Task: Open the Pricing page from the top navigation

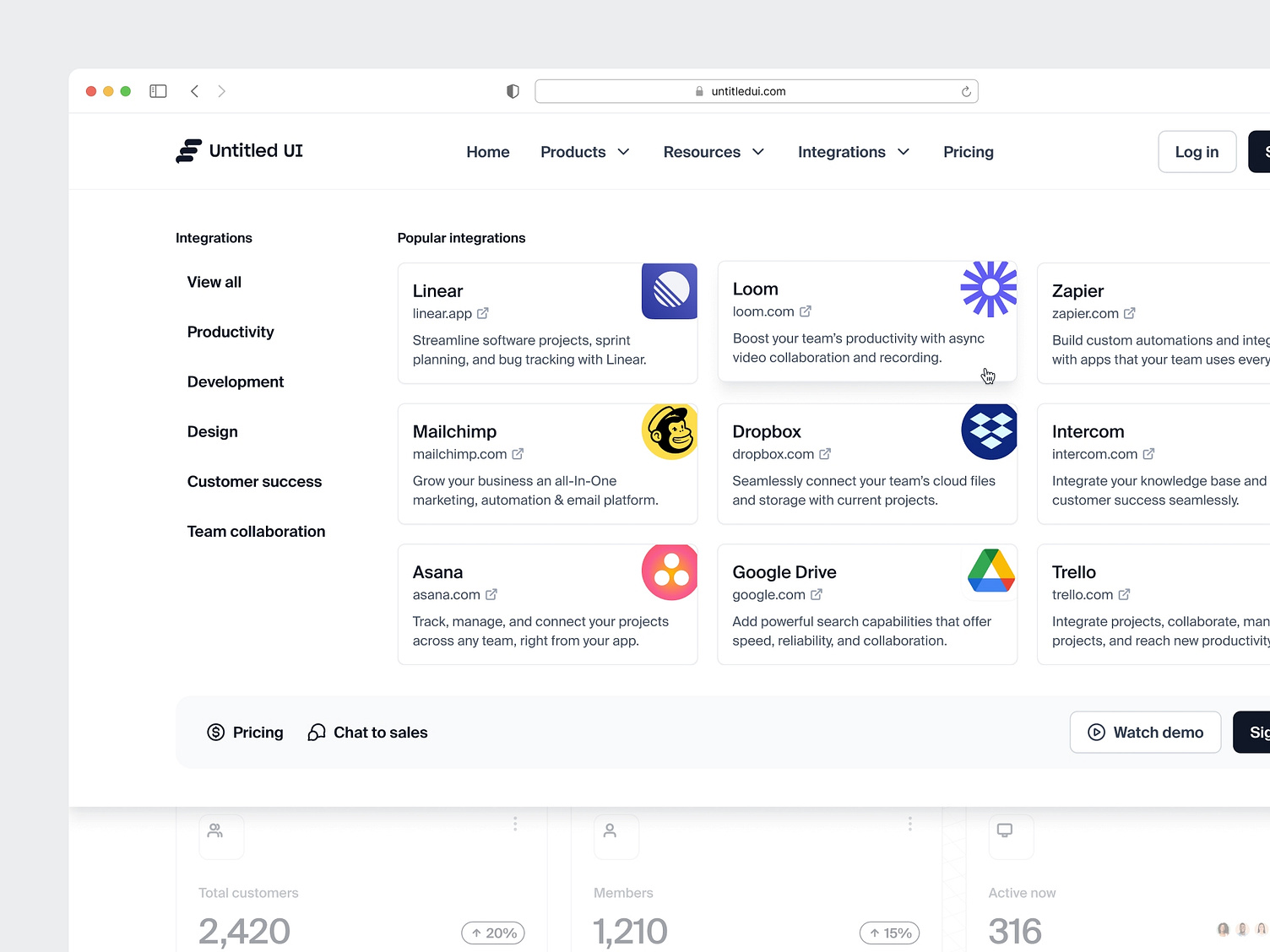Action: pos(969,152)
